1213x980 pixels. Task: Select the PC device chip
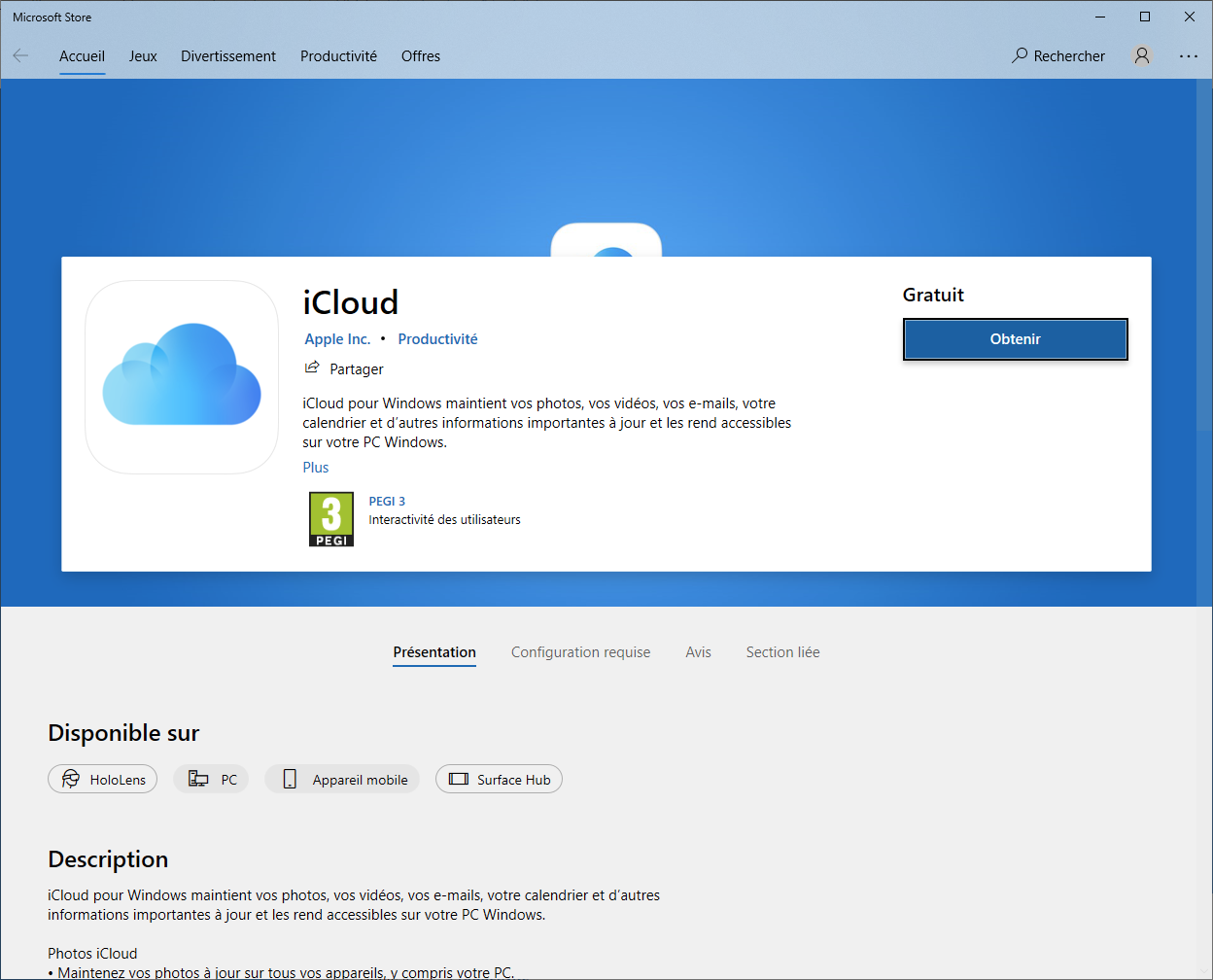[211, 779]
